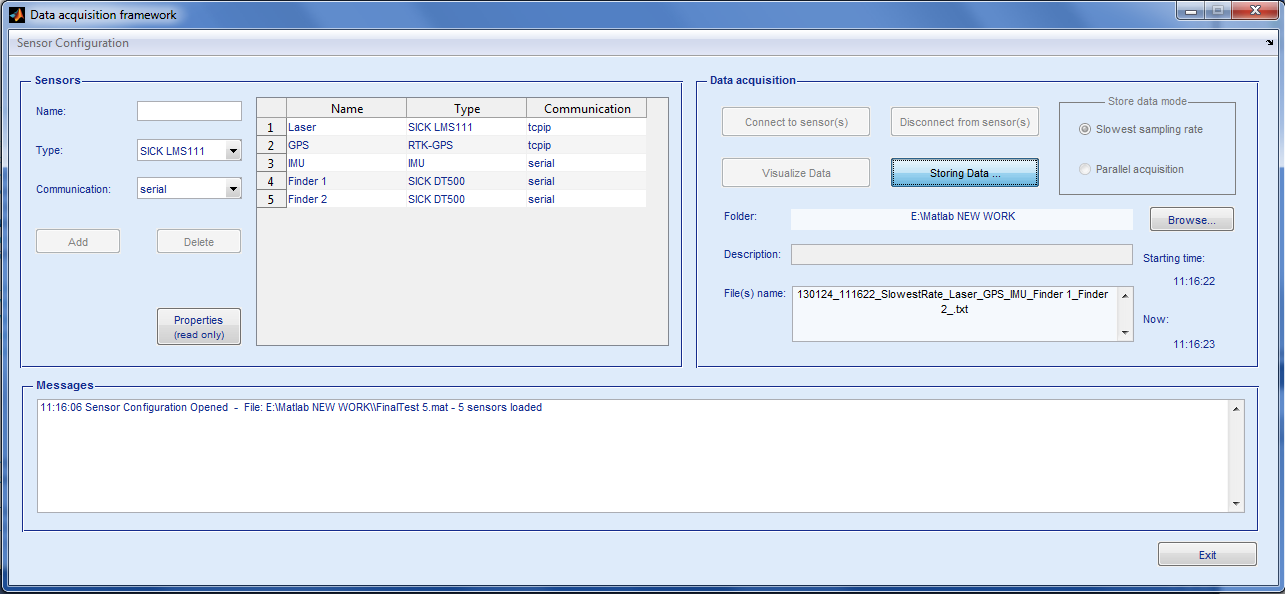Image resolution: width=1285 pixels, height=594 pixels.
Task: Type in the sensor Name field
Action: [189, 111]
